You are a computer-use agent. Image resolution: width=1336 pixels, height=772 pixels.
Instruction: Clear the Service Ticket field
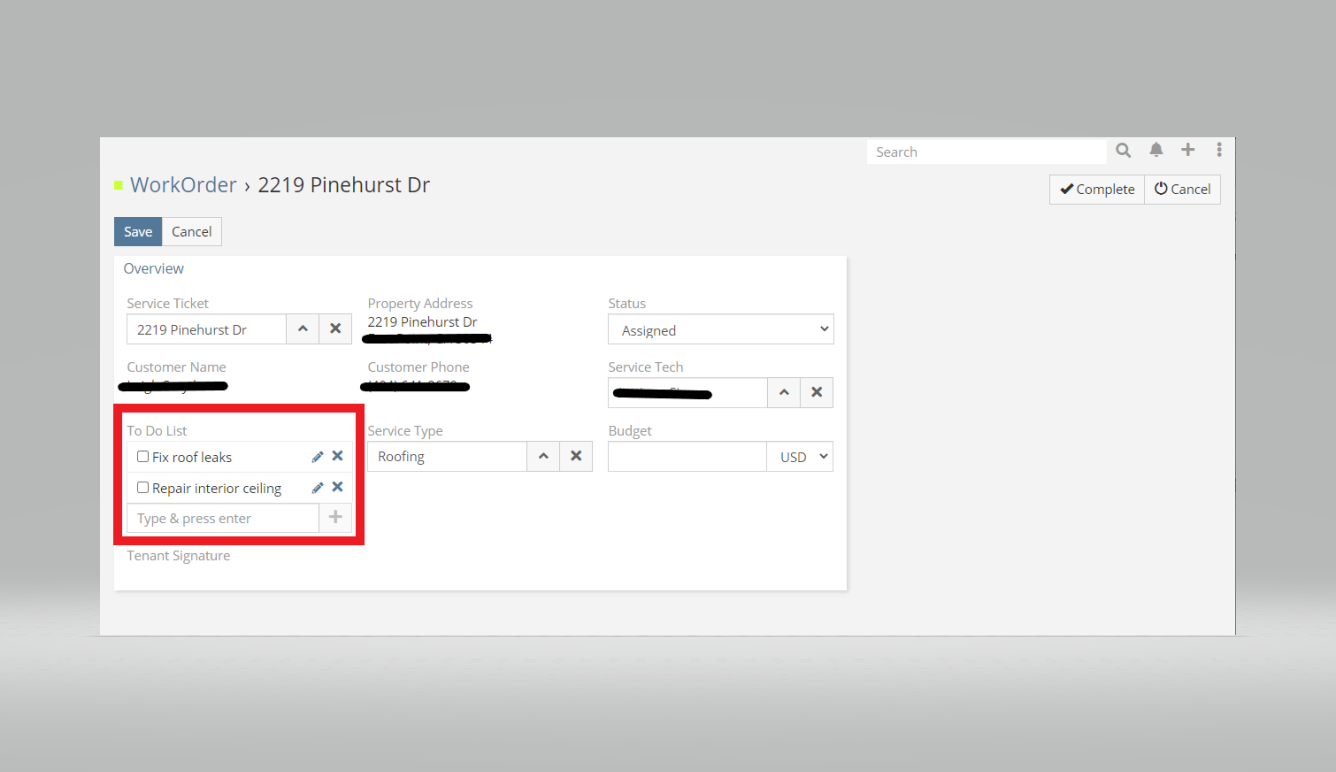point(335,329)
